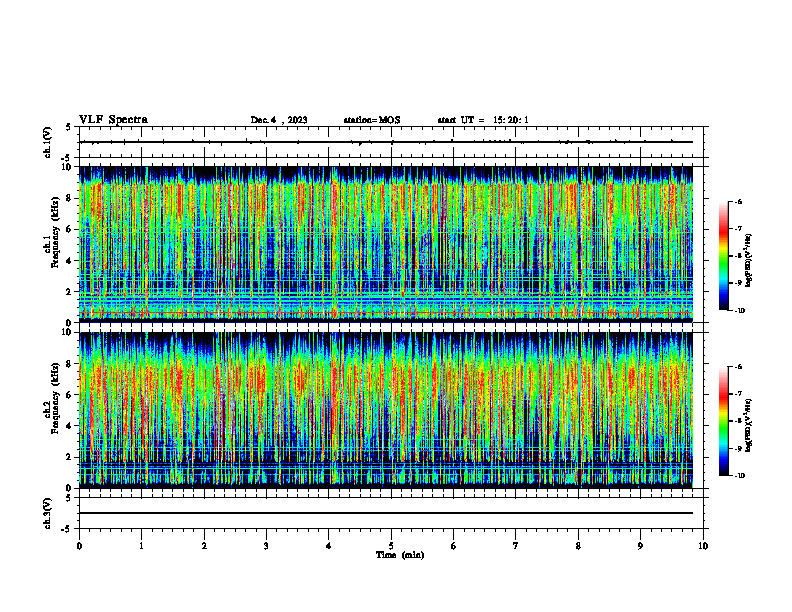Click the ch.3 flat voltage trace
The height and width of the screenshot is (612, 792).
pyautogui.click(x=386, y=513)
